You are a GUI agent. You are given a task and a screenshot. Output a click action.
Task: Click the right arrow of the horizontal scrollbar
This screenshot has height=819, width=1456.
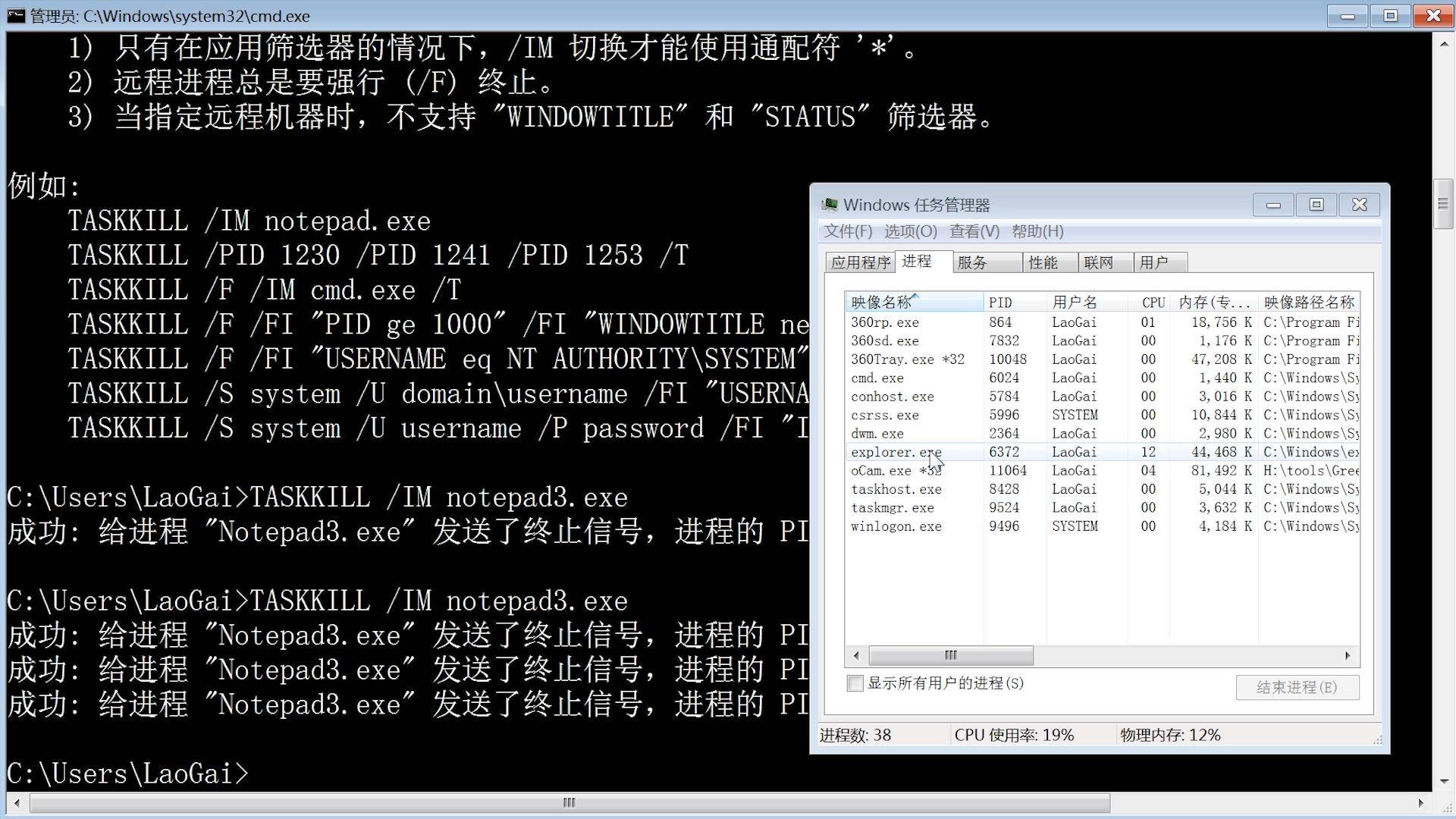(x=1348, y=655)
